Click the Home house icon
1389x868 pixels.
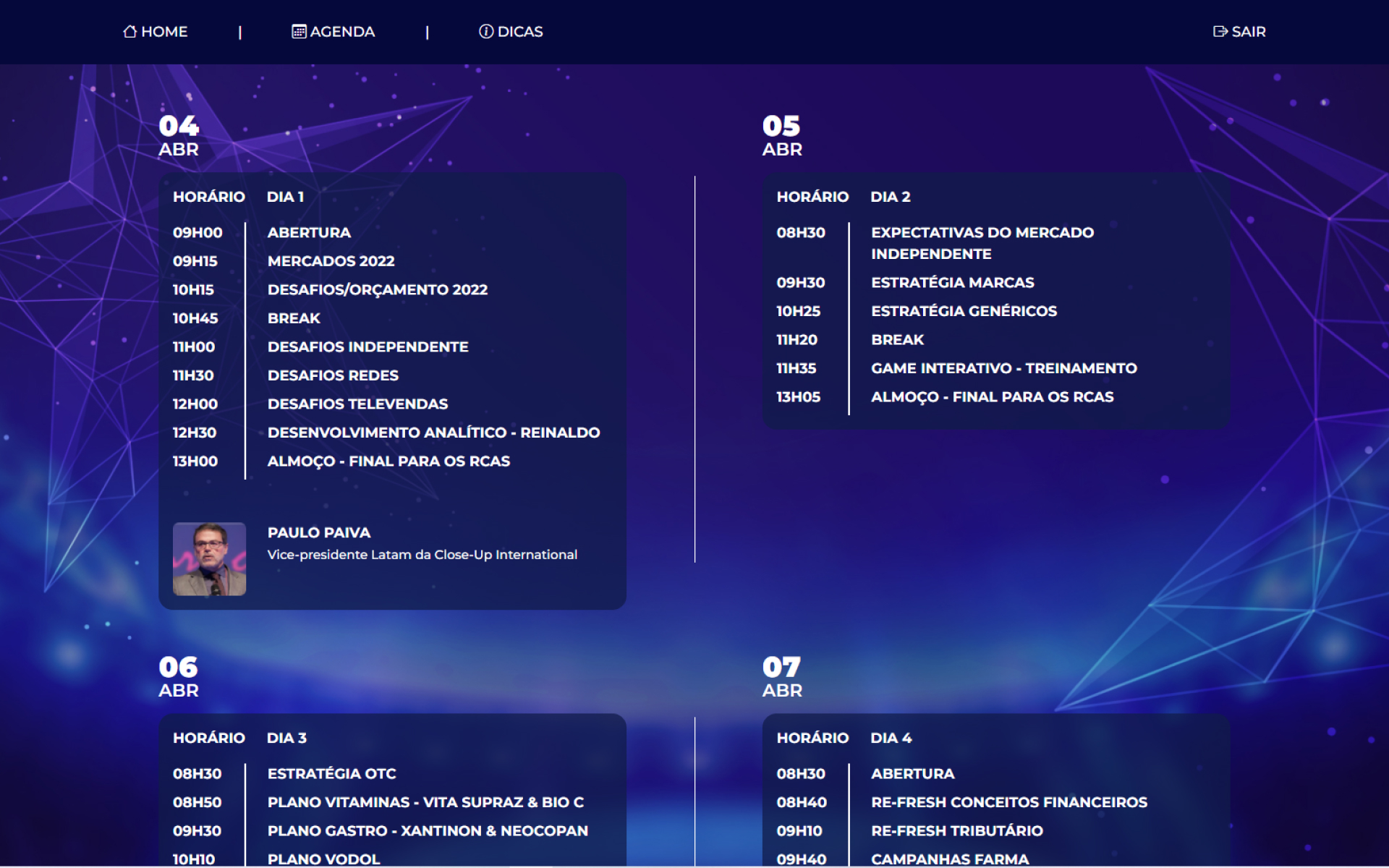[129, 31]
